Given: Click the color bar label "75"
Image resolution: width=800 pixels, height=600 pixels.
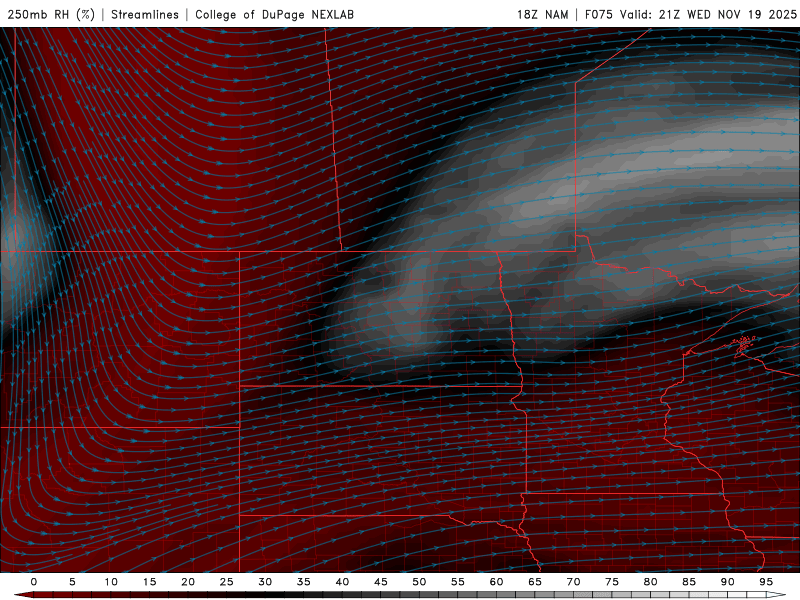Looking at the screenshot, I should (x=612, y=582).
